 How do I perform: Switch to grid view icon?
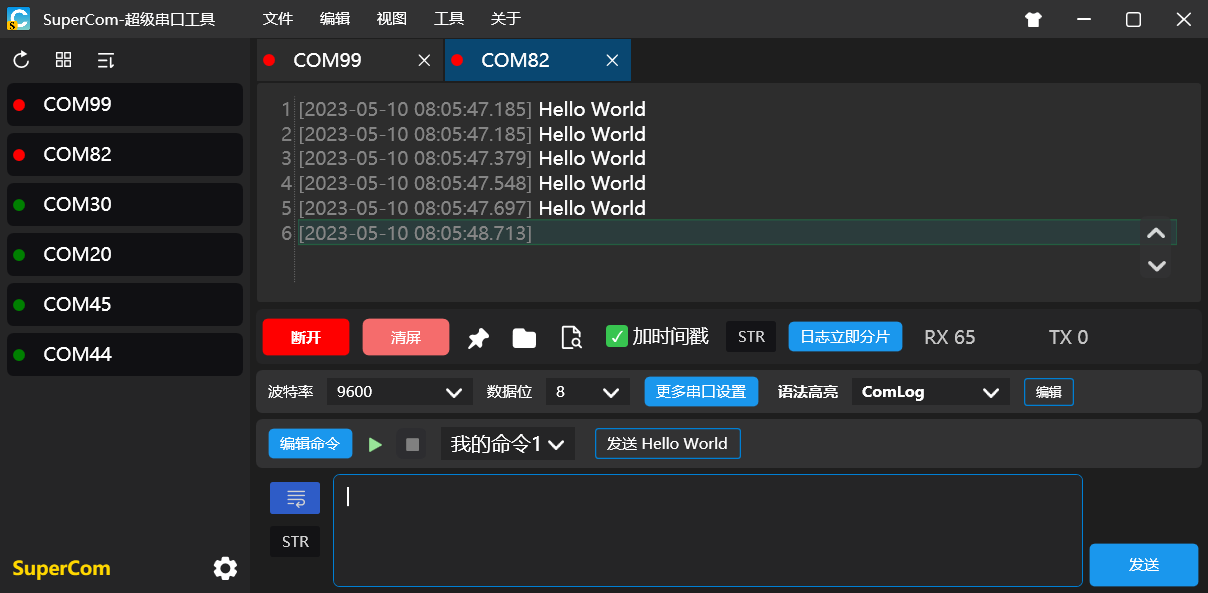click(x=63, y=60)
